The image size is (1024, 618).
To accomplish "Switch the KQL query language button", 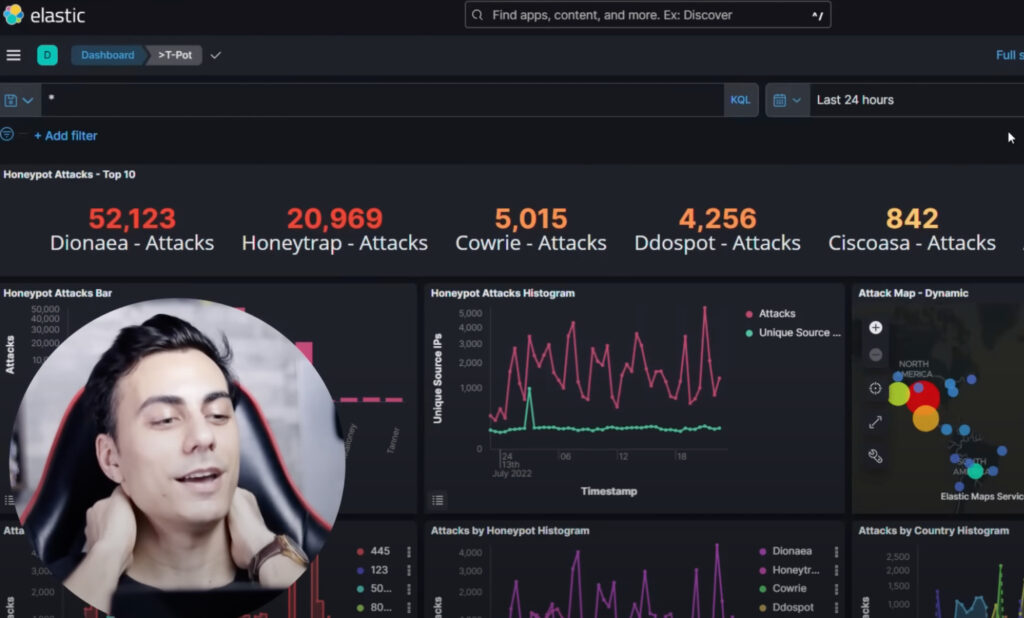I will pos(740,100).
